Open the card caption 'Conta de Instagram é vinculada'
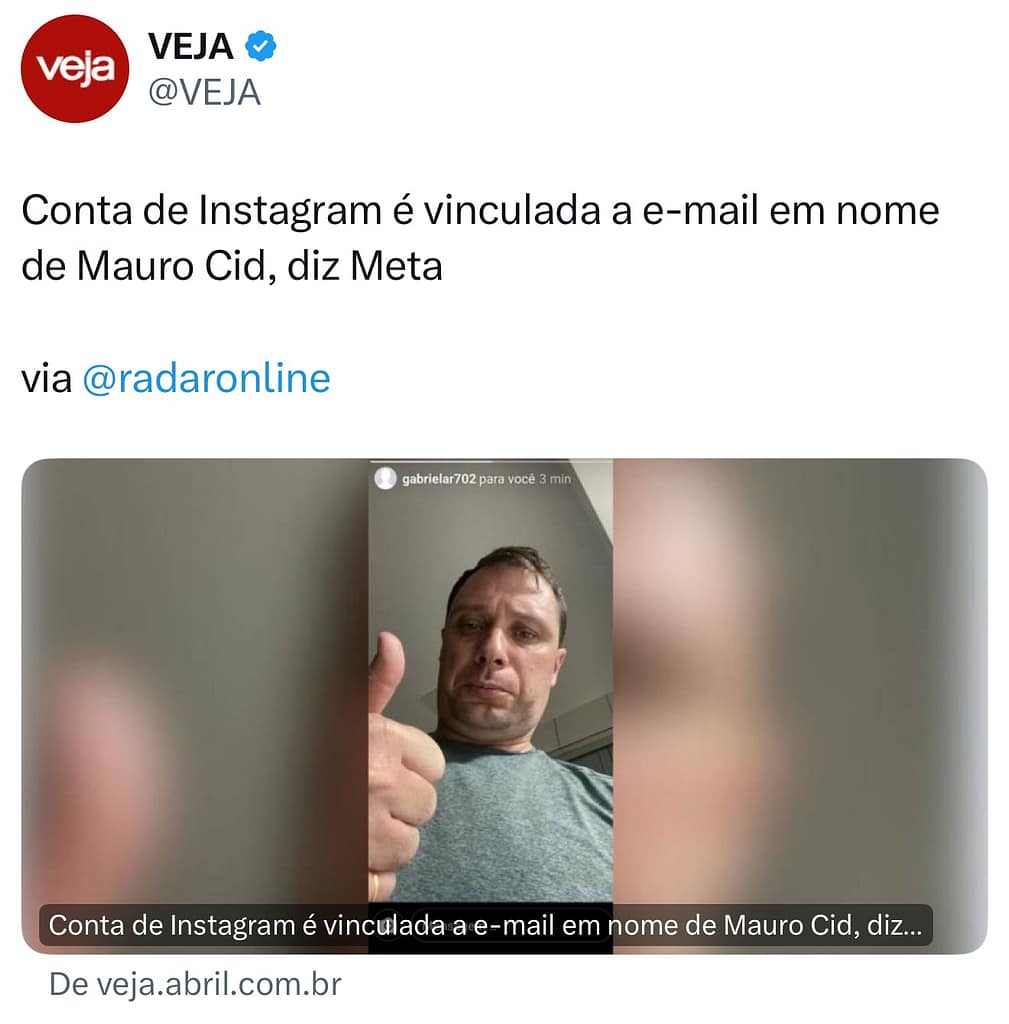The image size is (1009, 1024). click(485, 925)
